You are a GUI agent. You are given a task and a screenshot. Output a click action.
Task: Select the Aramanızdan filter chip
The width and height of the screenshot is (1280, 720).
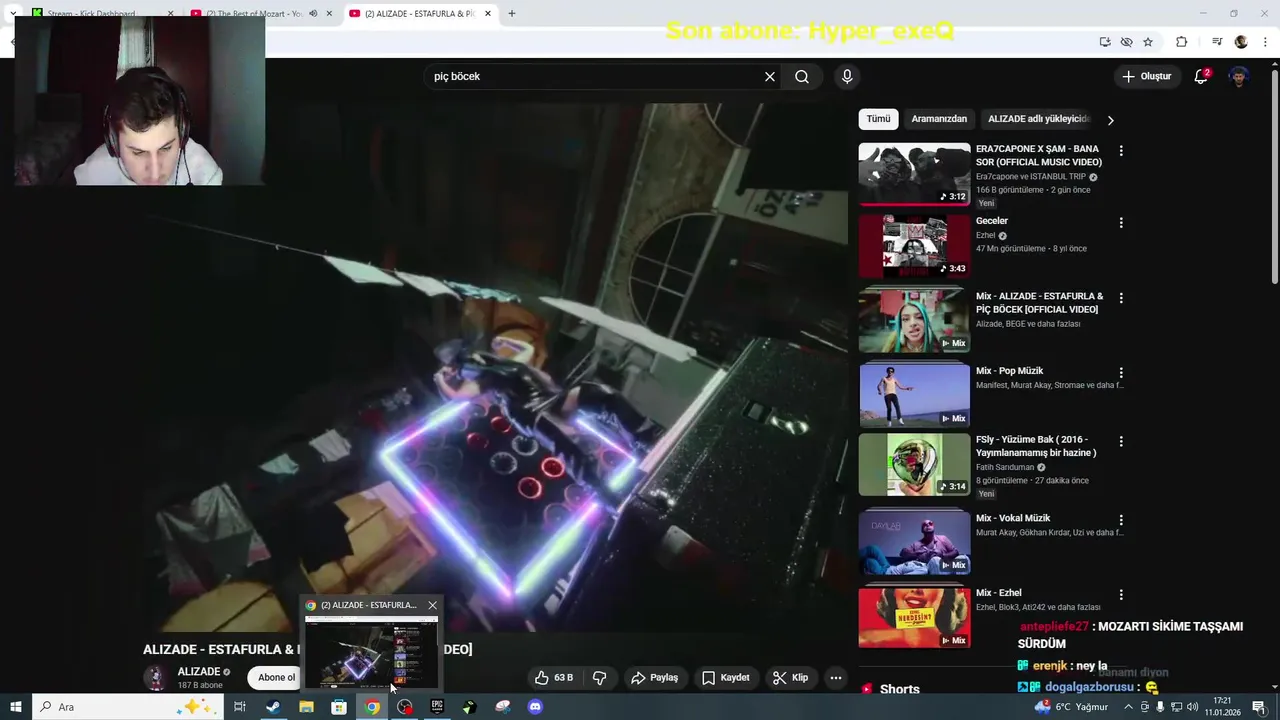click(x=939, y=119)
